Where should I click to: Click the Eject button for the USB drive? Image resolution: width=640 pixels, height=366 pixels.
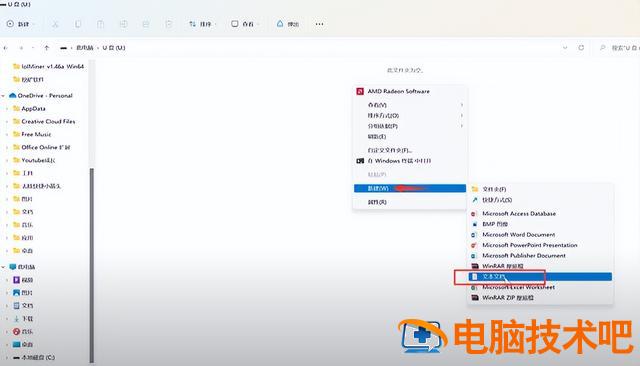click(288, 24)
